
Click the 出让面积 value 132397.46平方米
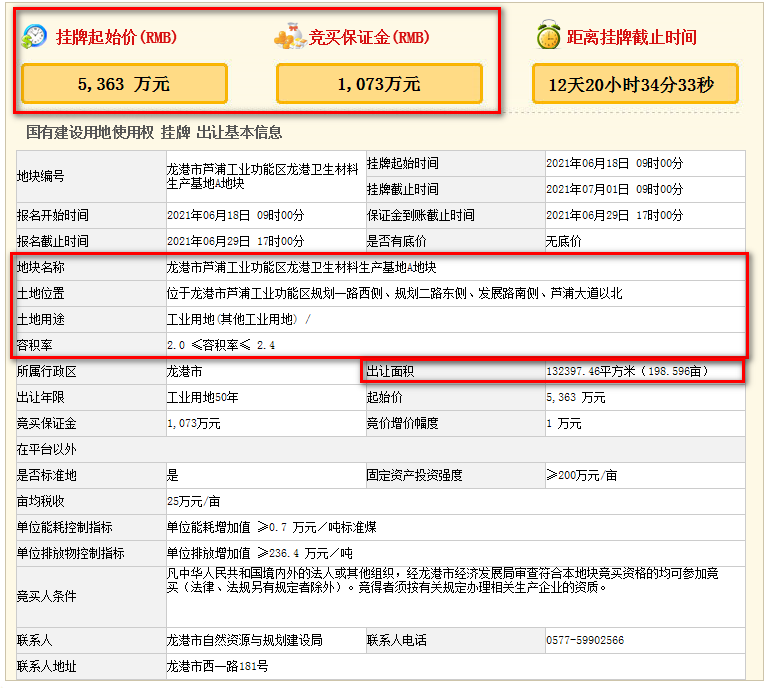click(x=591, y=371)
